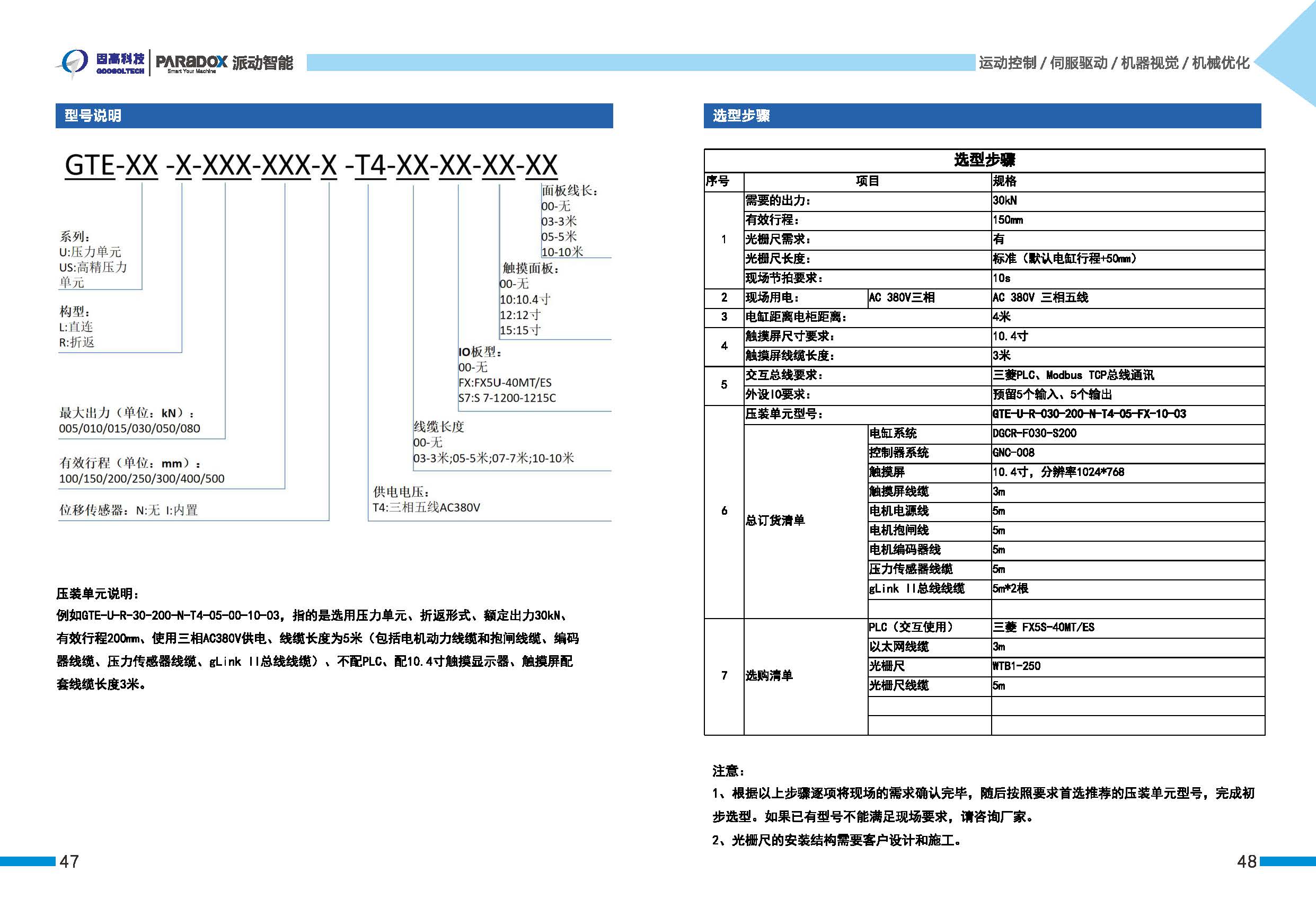Click the 面板线长 legend text
Screen dimensions: 1316x899
point(569,191)
